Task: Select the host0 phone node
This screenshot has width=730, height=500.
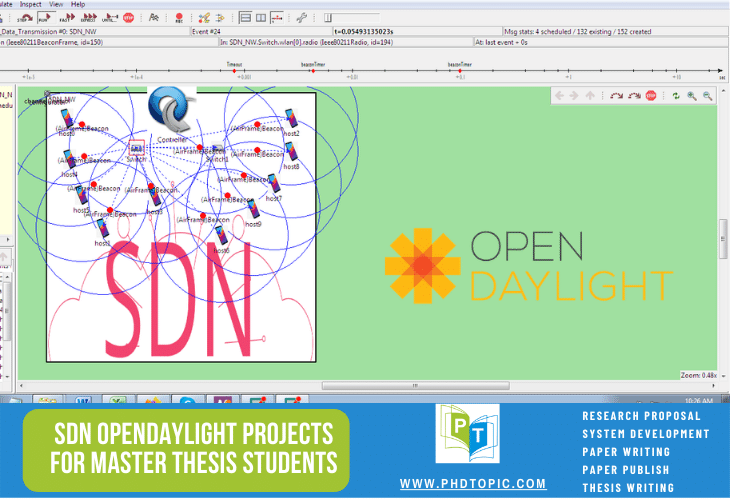Action: click(x=67, y=118)
